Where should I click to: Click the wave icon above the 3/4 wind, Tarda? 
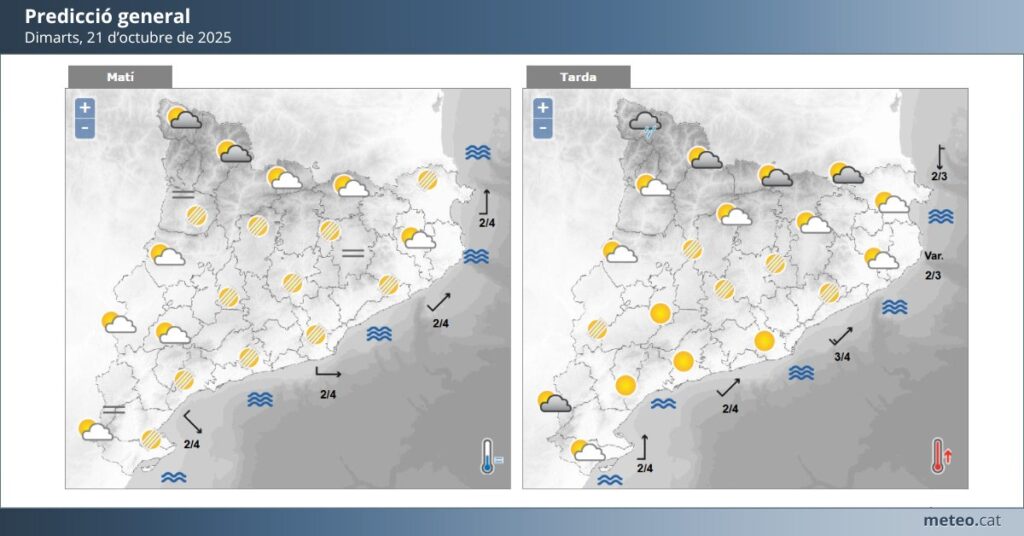(895, 307)
